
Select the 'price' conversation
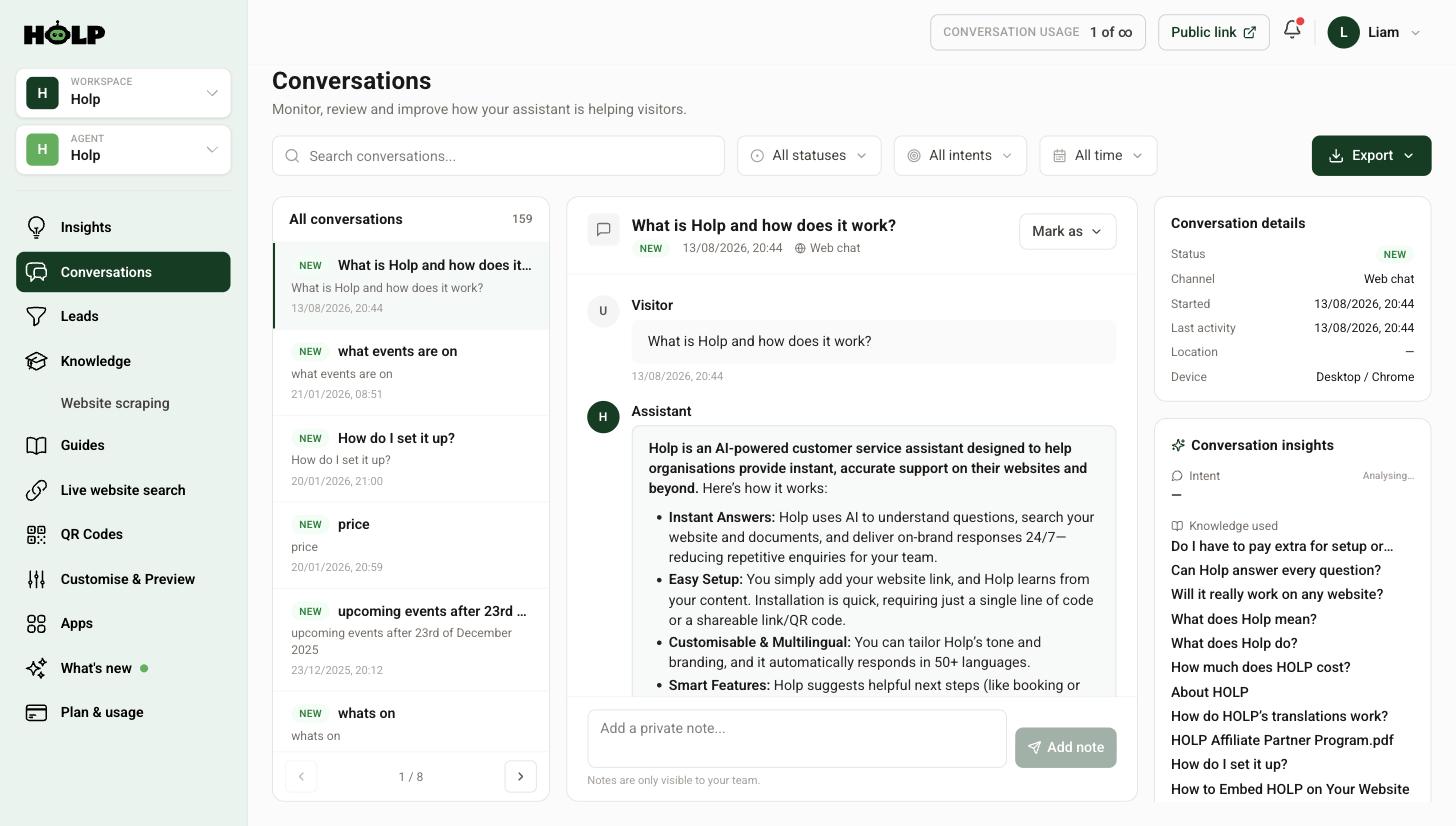click(411, 545)
